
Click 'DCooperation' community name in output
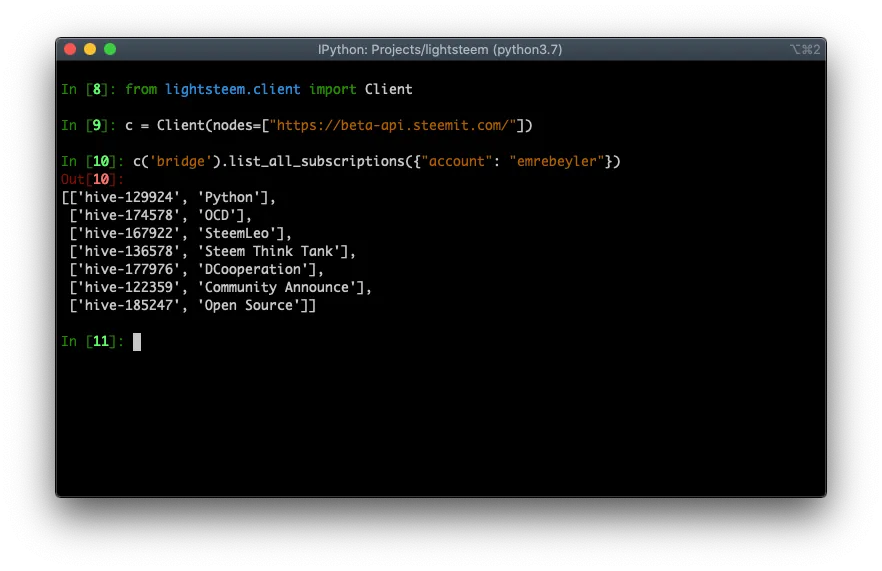click(253, 269)
